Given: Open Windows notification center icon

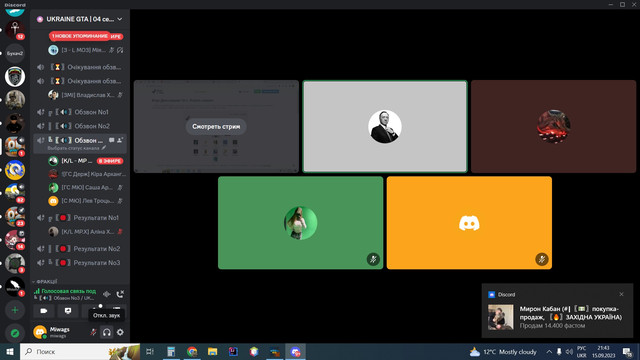Looking at the screenshot, I should point(627,352).
